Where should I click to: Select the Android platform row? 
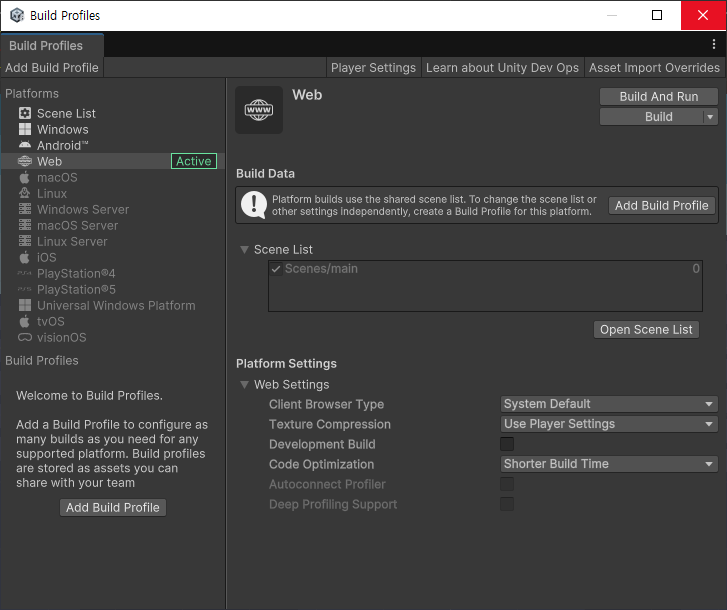click(x=113, y=145)
